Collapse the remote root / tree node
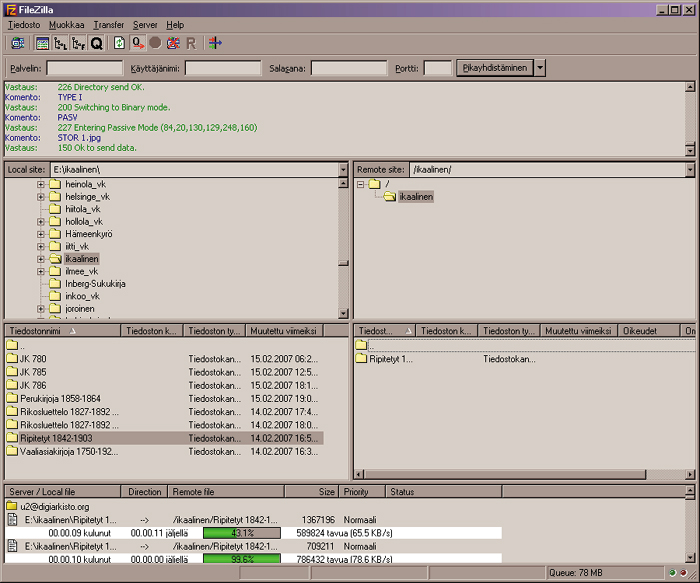This screenshot has width=700, height=583. (x=361, y=184)
